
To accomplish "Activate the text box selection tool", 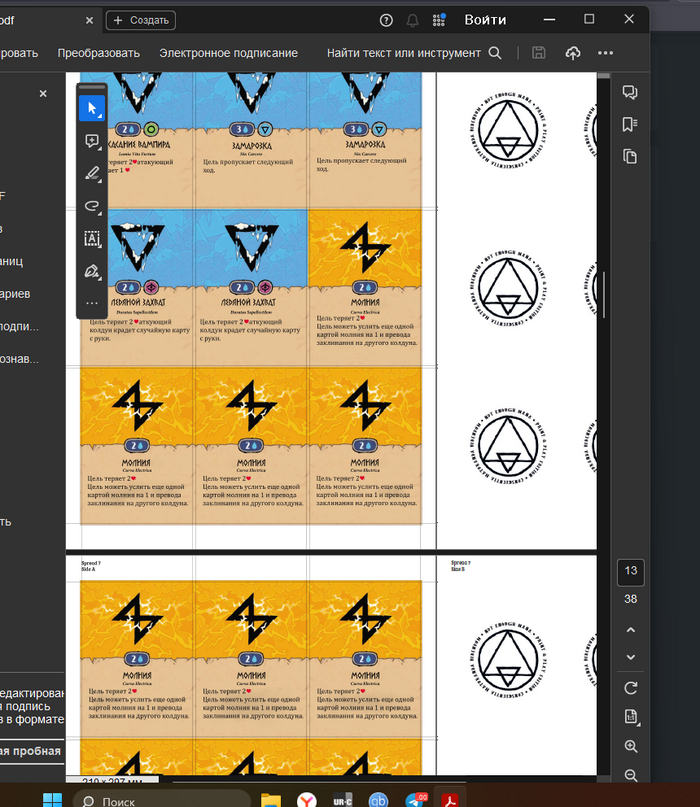I will 92,239.
